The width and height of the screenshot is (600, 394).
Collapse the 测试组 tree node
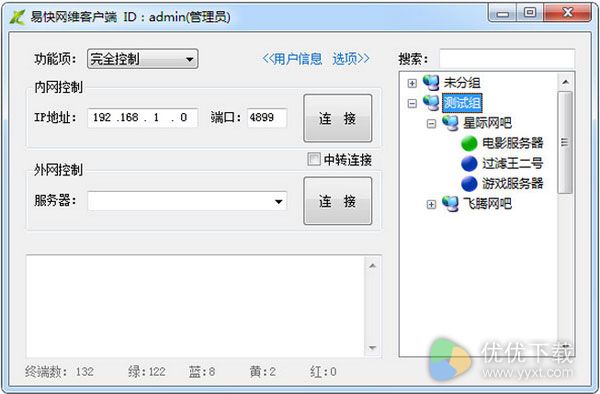coord(412,103)
